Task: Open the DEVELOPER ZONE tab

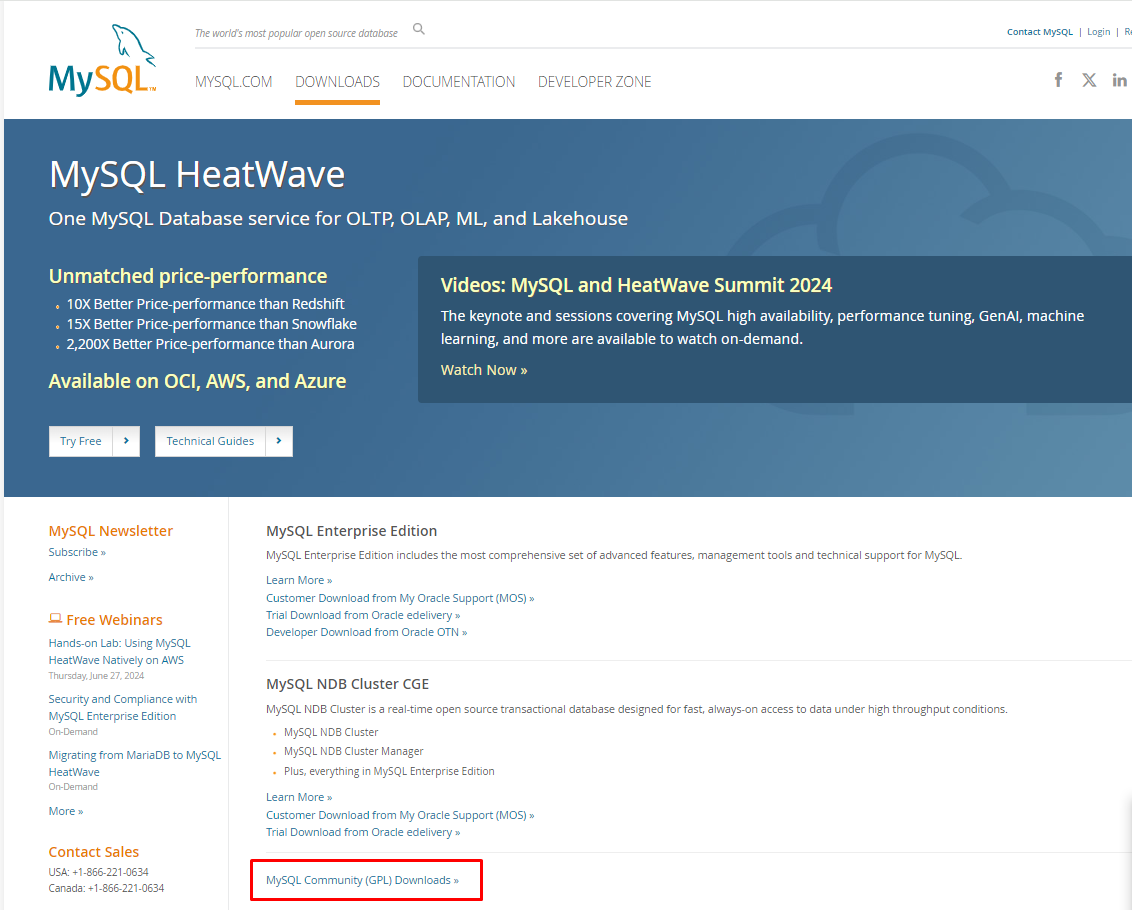Action: pyautogui.click(x=594, y=82)
